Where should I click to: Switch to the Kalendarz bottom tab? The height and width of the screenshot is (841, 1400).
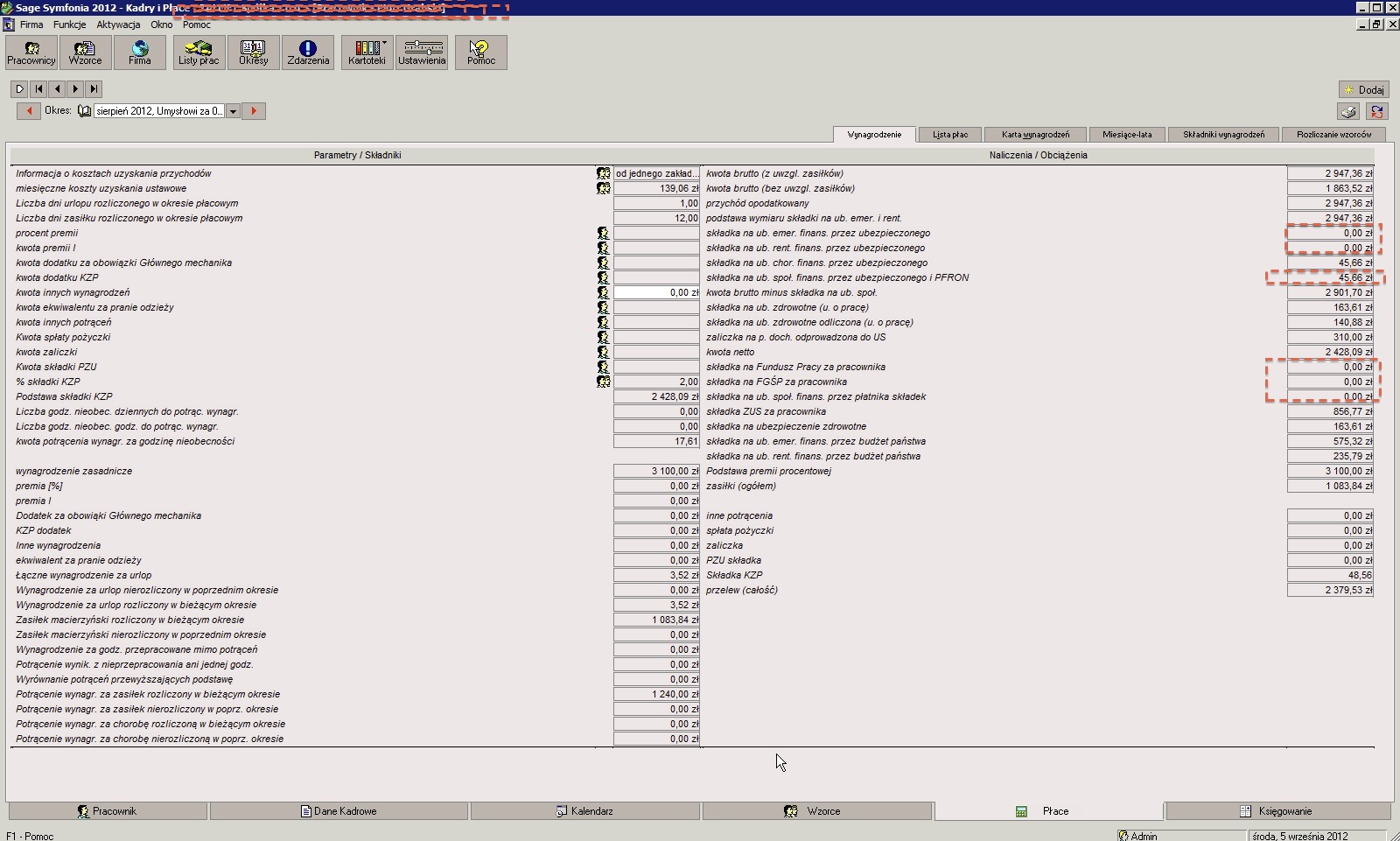pos(584,811)
